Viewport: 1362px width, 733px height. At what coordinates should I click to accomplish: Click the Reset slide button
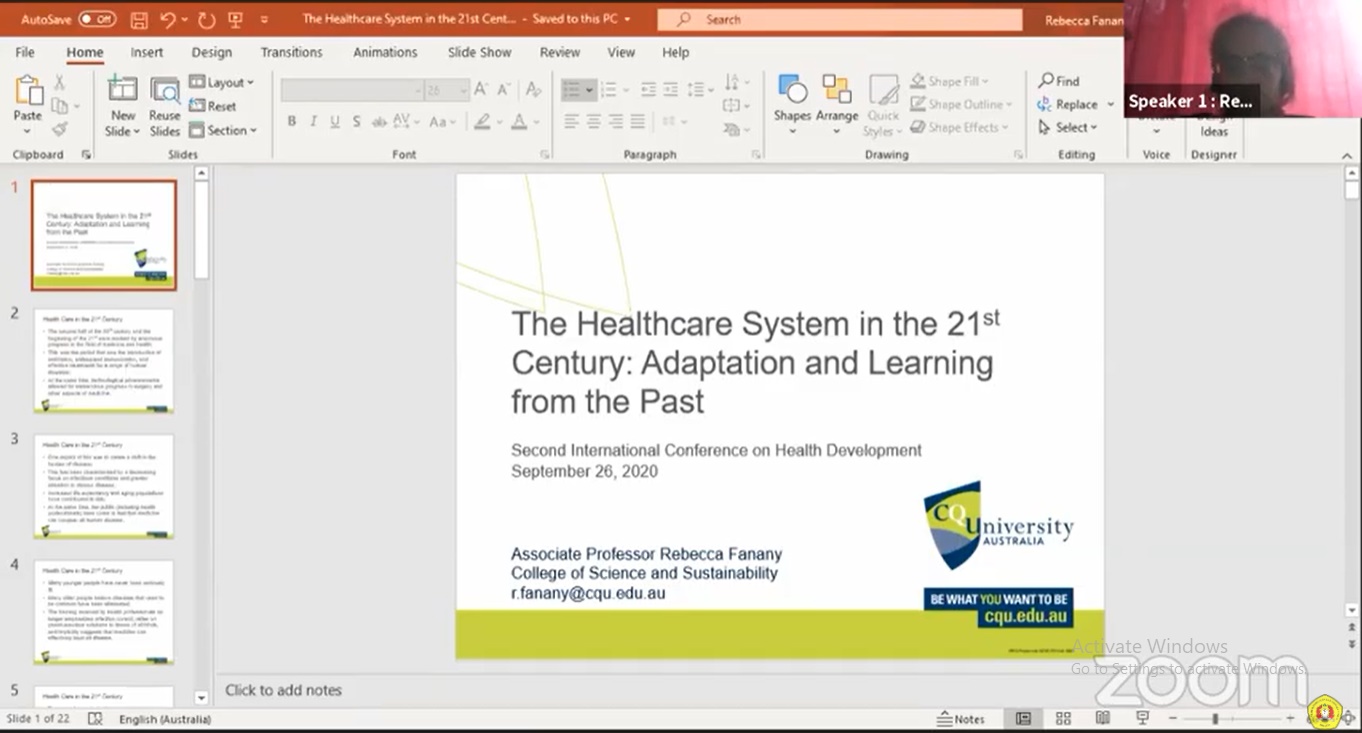tap(213, 106)
